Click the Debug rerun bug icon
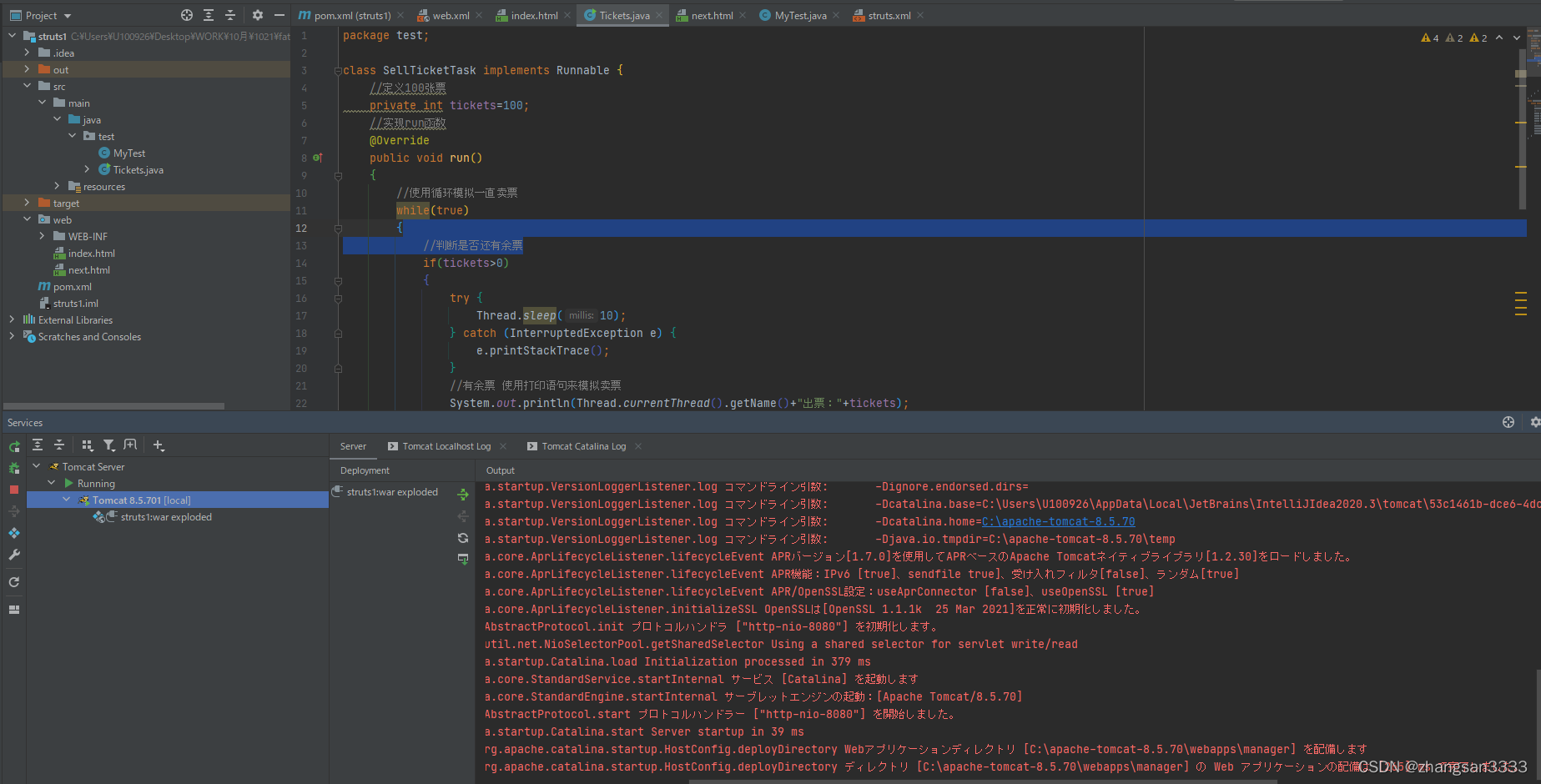This screenshot has width=1541, height=784. [14, 469]
